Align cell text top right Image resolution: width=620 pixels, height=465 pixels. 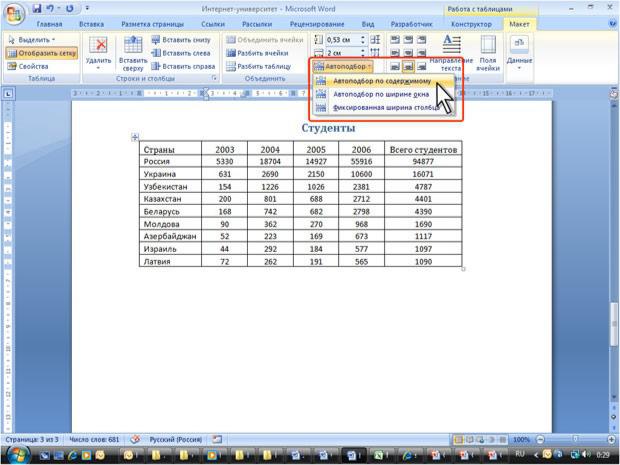pyautogui.click(x=422, y=40)
